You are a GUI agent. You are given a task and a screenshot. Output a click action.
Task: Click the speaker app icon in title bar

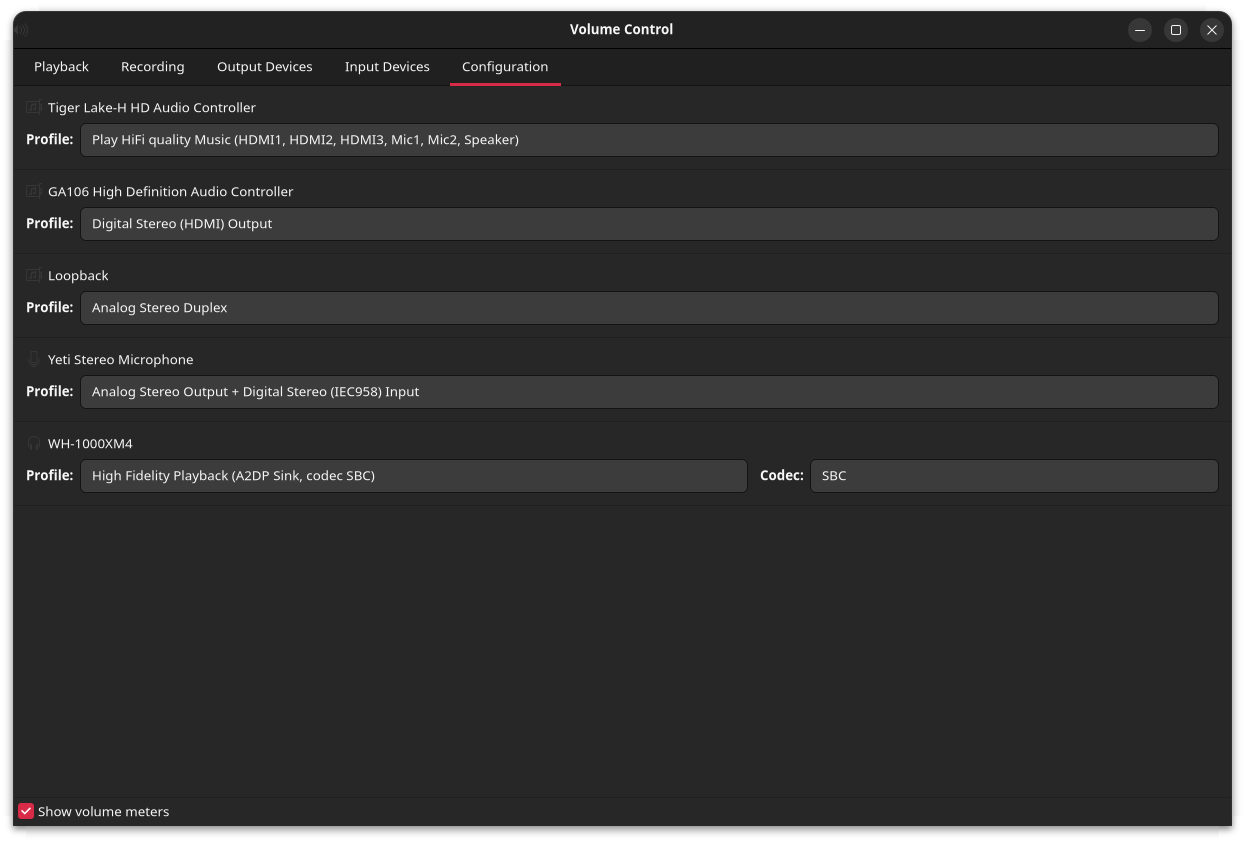point(21,30)
